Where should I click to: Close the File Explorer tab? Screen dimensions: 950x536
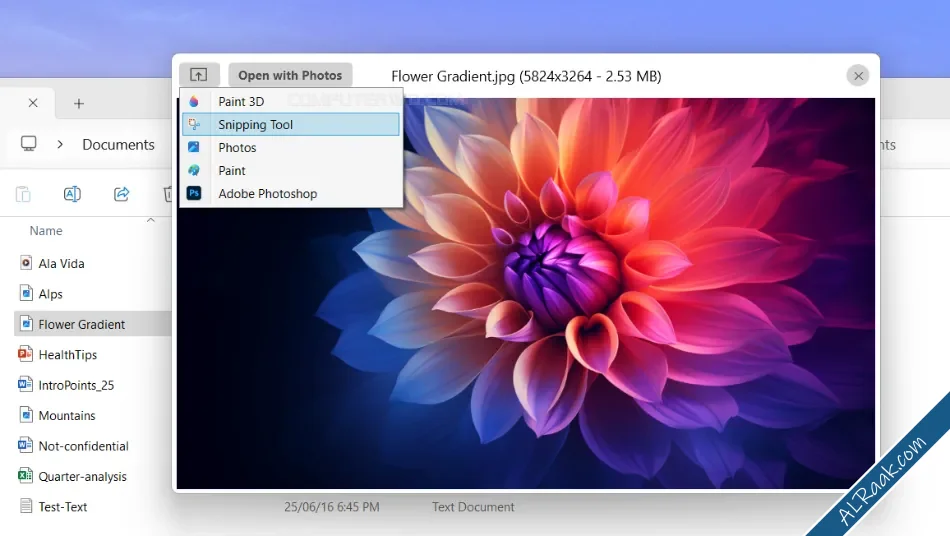(x=33, y=103)
